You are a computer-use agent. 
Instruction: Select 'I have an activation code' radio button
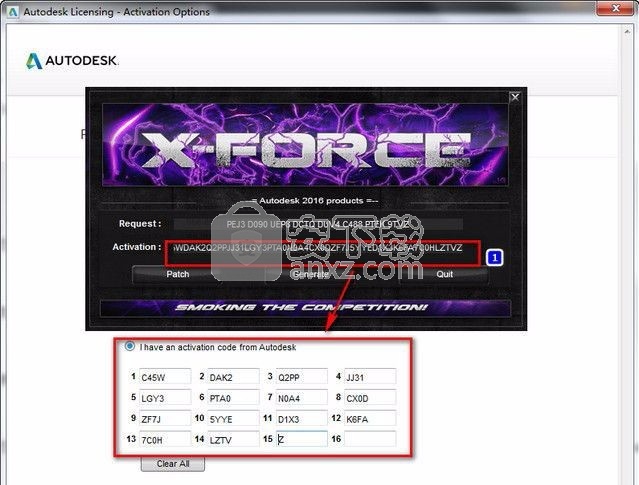[130, 346]
